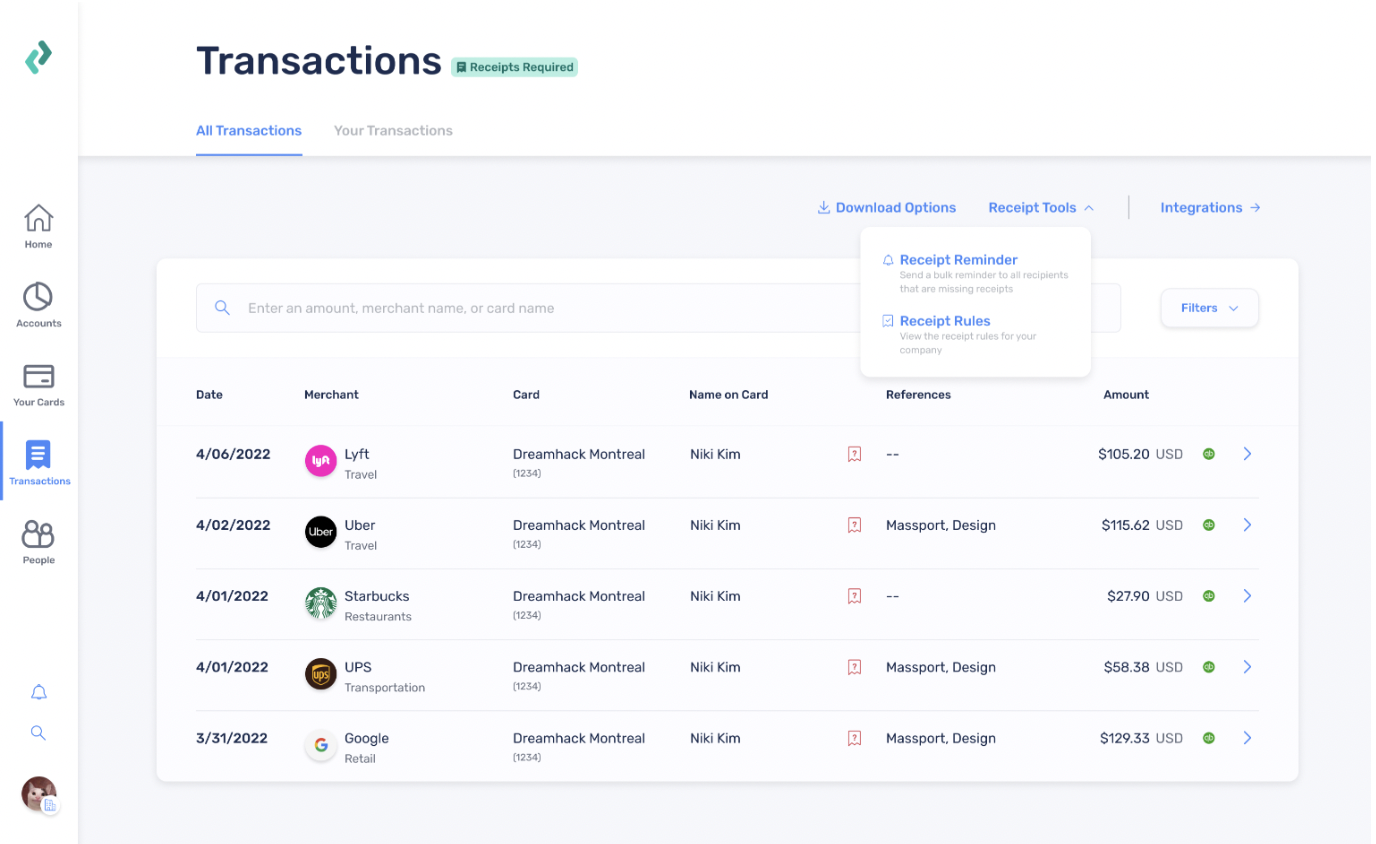Open the Filters dropdown

point(1209,308)
